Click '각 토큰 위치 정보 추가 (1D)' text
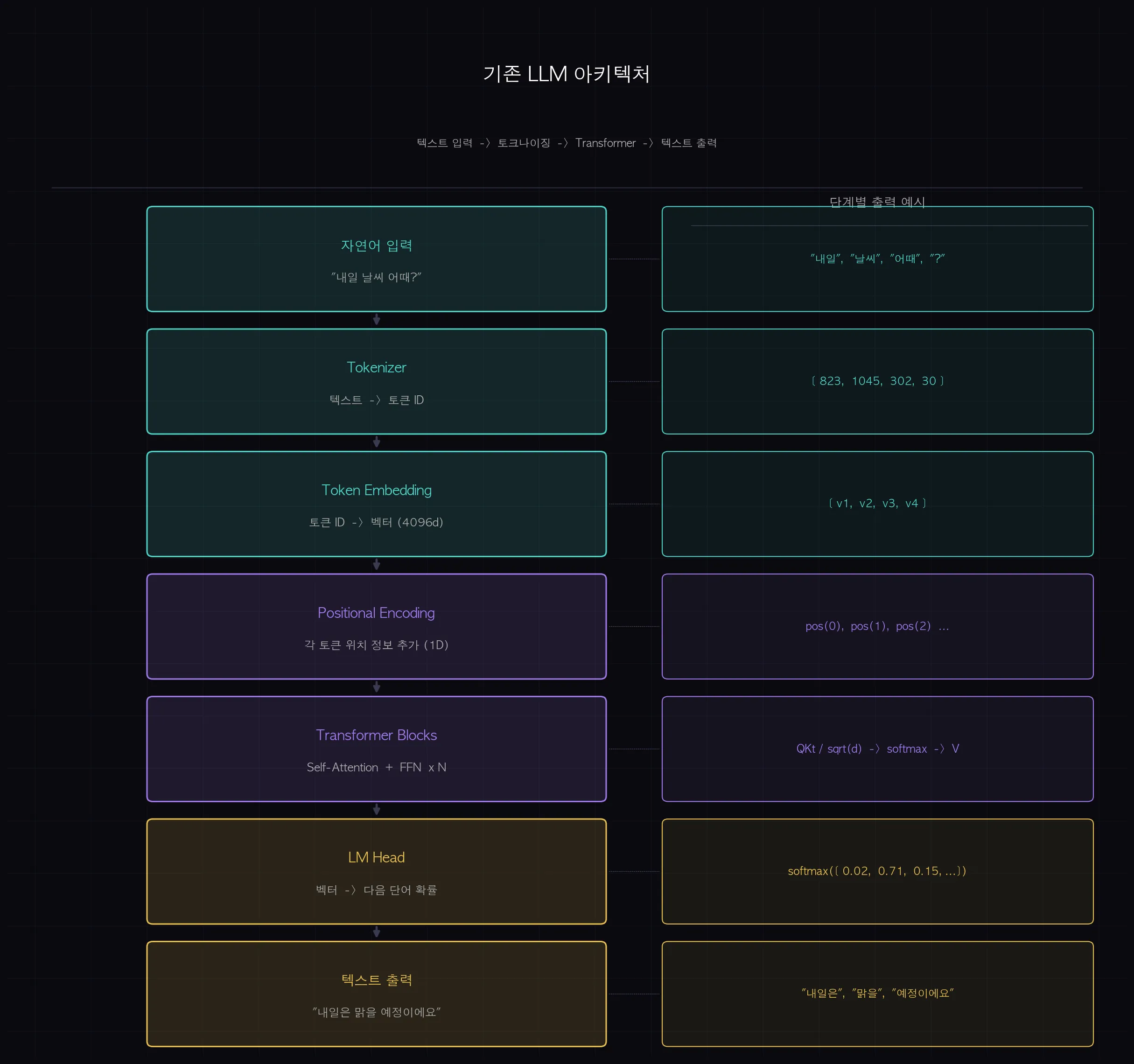The width and height of the screenshot is (1134, 1064). [377, 645]
